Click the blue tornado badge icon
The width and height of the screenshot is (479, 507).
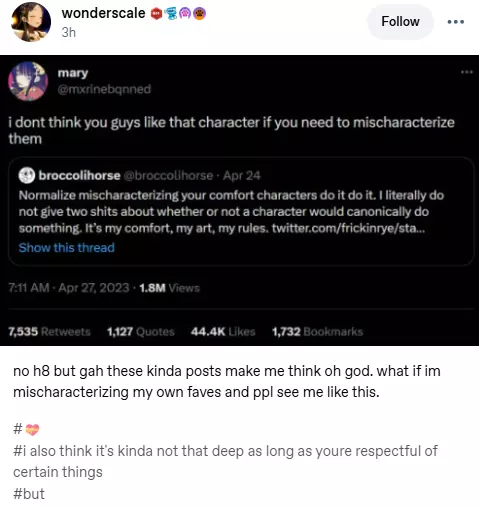171,14
